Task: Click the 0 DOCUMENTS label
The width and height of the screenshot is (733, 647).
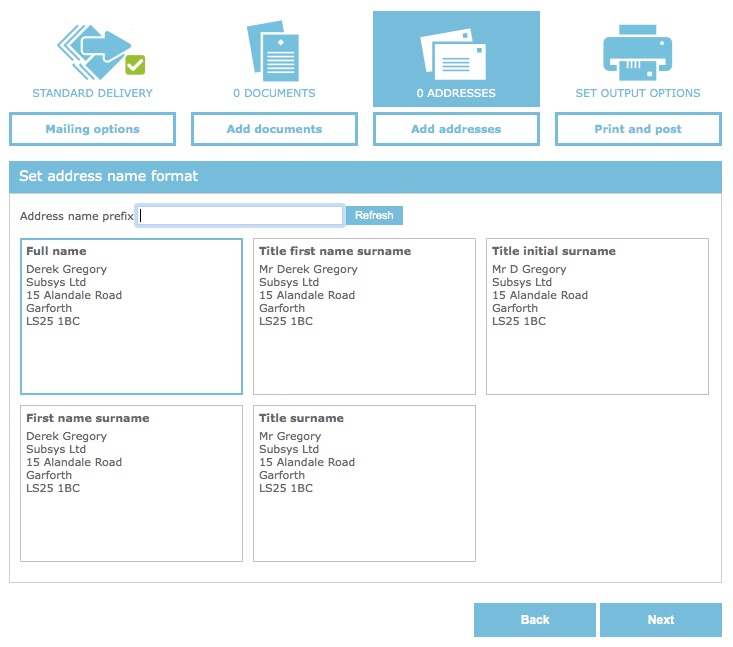Action: pos(274,93)
